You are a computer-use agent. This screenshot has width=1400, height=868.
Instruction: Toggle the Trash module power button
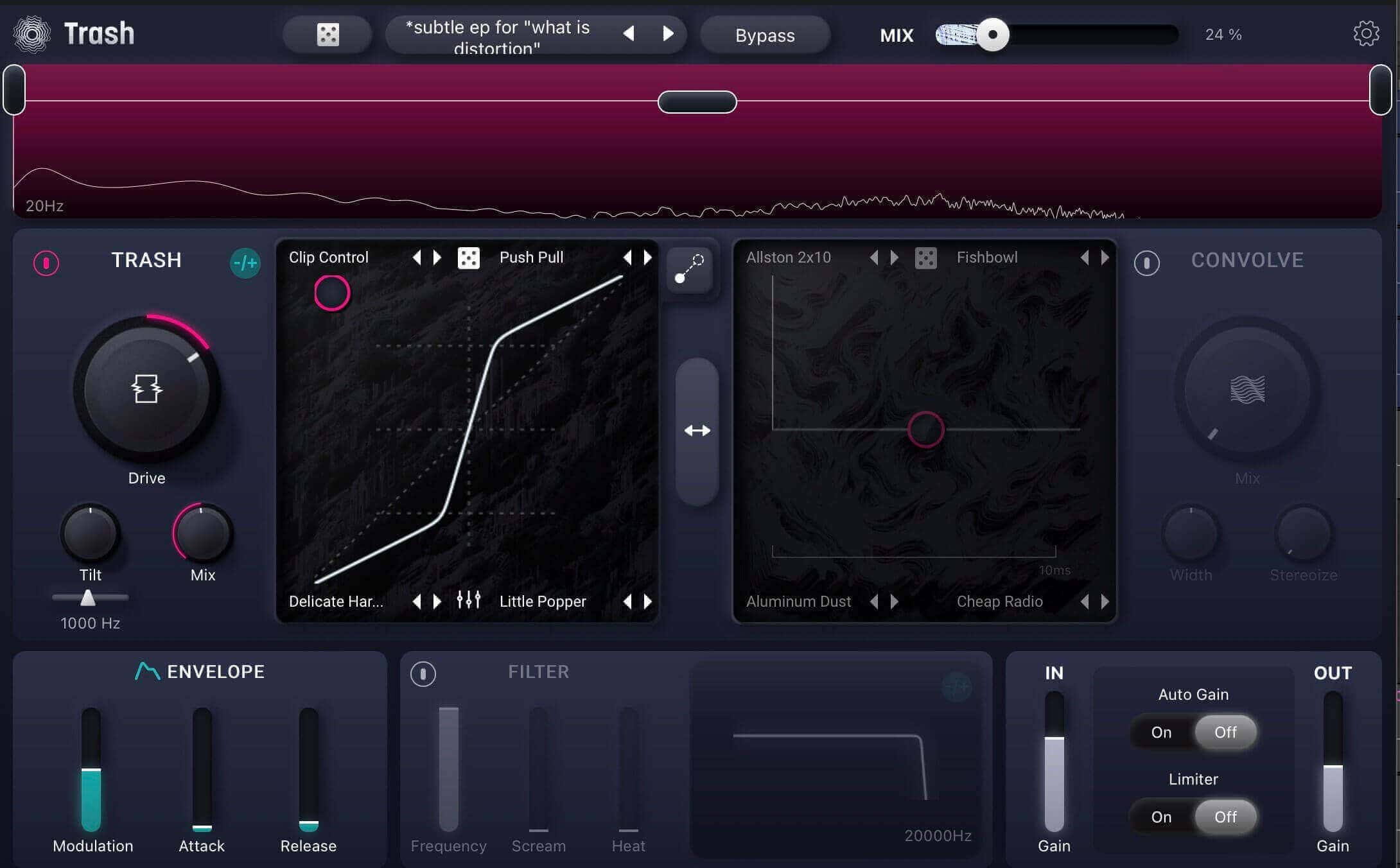46,263
